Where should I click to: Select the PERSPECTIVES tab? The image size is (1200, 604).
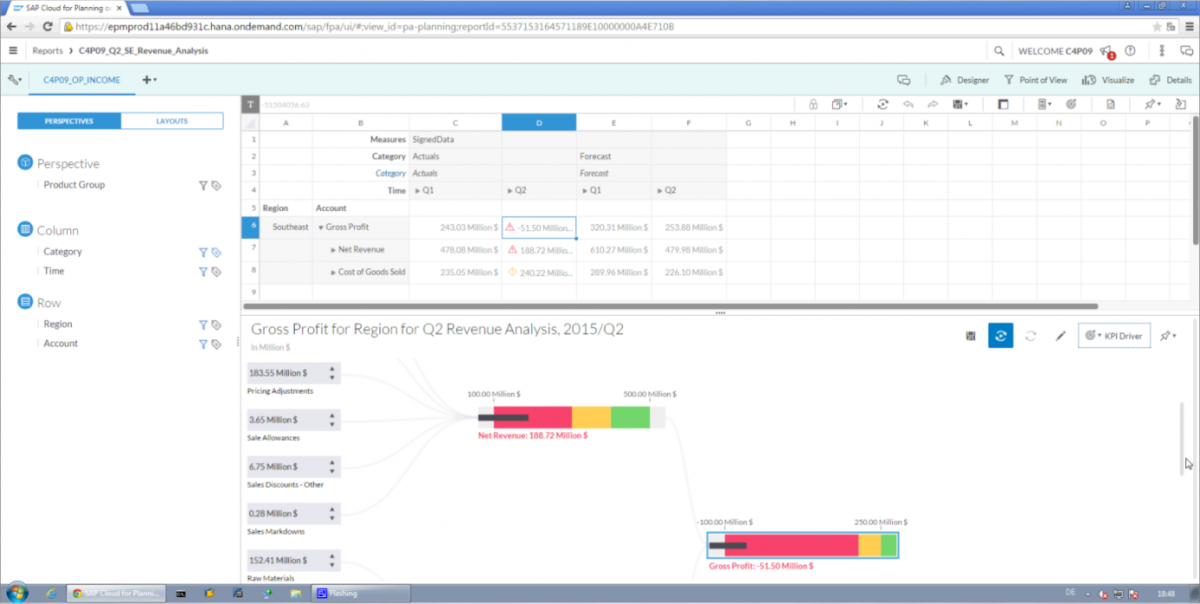tap(69, 121)
